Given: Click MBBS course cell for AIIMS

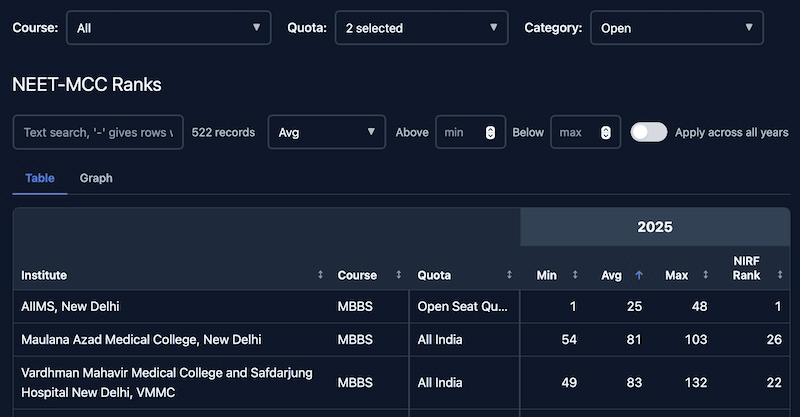Looking at the screenshot, I should (x=355, y=306).
